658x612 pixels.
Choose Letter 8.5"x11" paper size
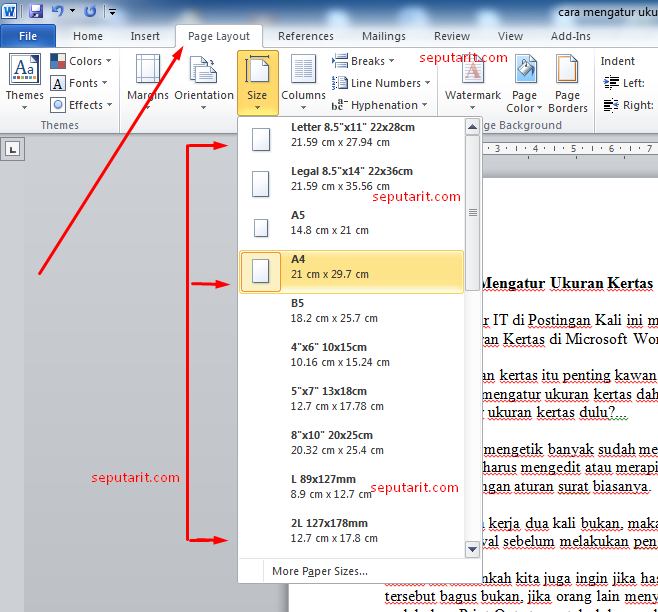352,139
